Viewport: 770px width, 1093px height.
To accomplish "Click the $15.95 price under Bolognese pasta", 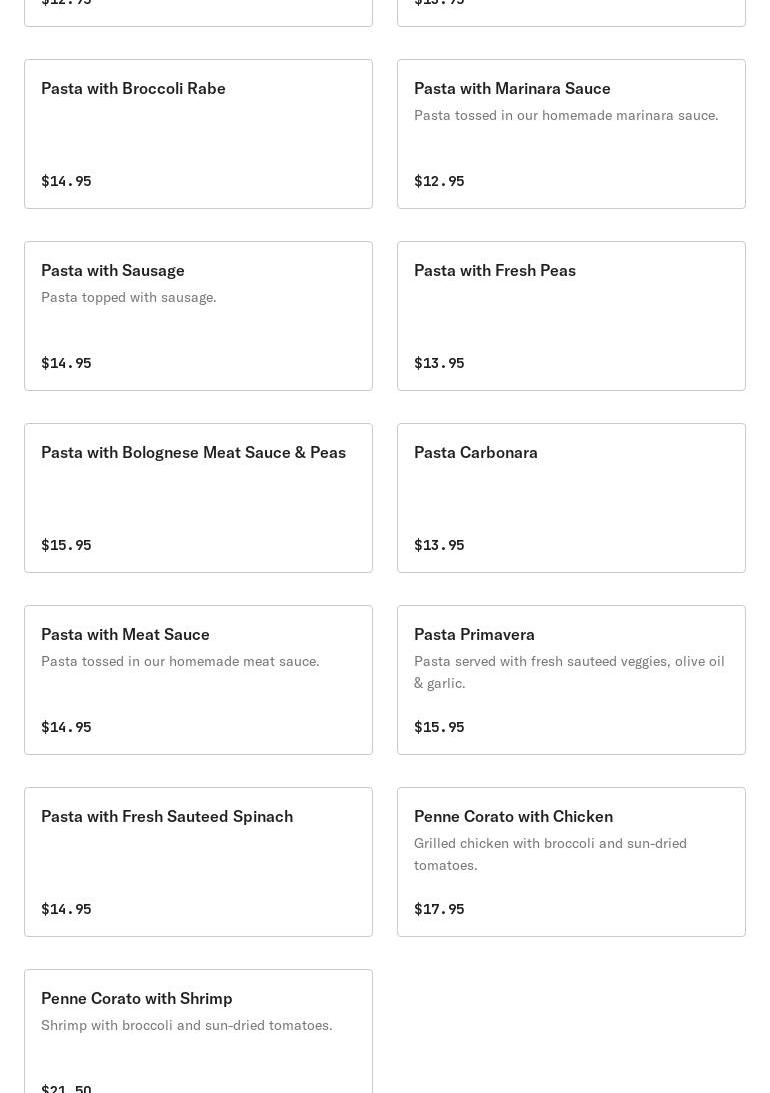I will [x=66, y=545].
